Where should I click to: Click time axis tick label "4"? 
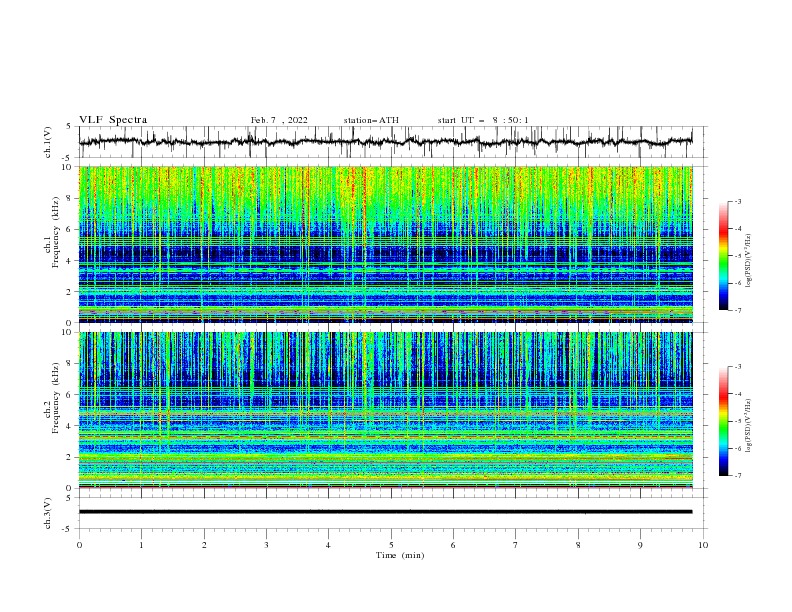coord(329,545)
